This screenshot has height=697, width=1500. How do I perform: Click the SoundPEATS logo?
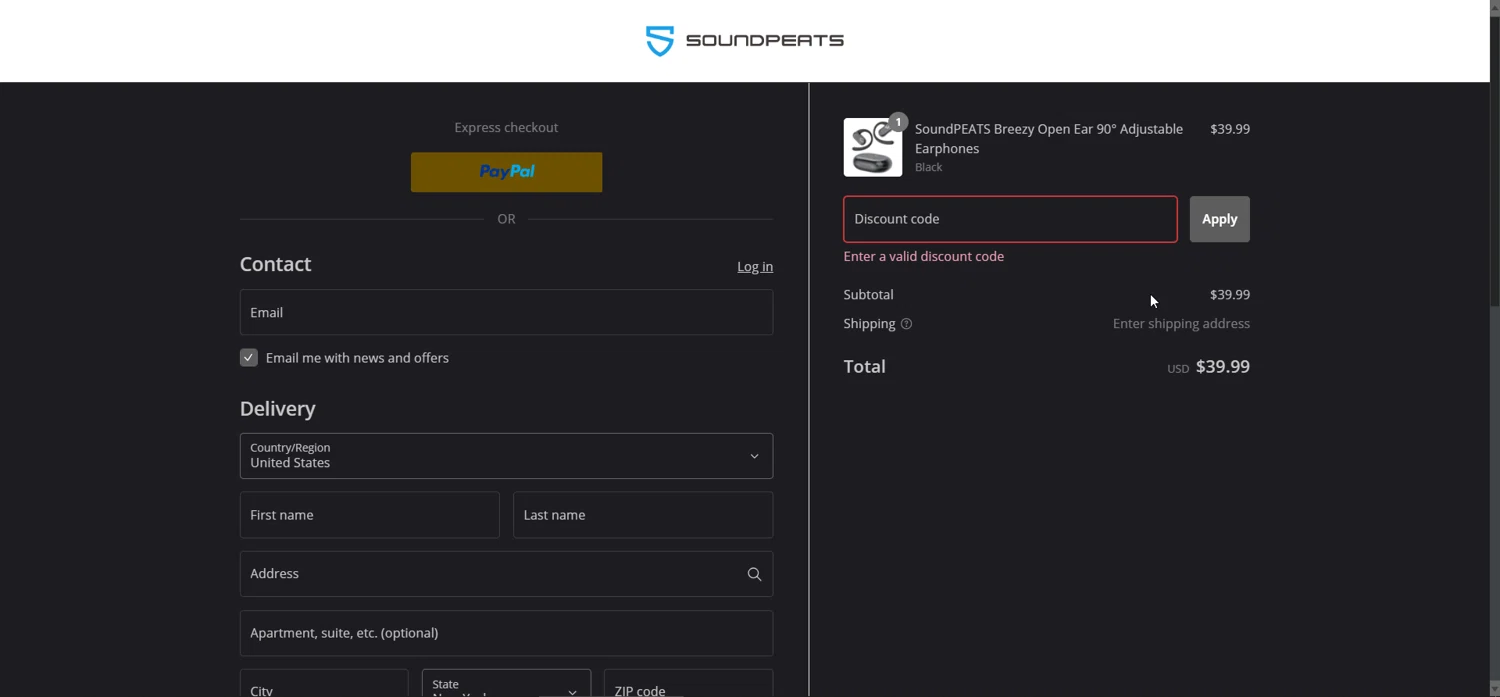tap(745, 41)
